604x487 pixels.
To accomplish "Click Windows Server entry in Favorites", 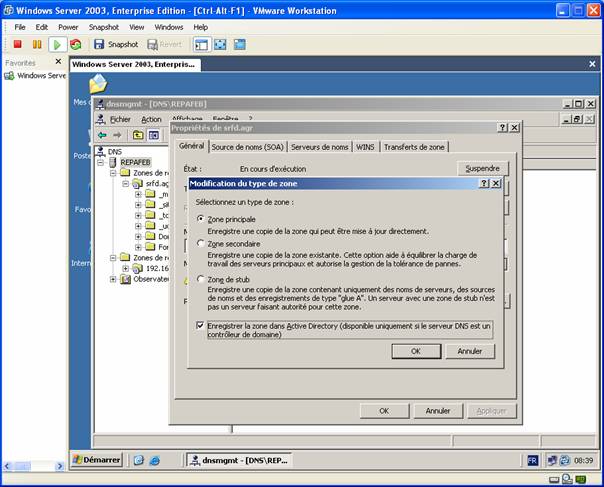I will (x=35, y=76).
